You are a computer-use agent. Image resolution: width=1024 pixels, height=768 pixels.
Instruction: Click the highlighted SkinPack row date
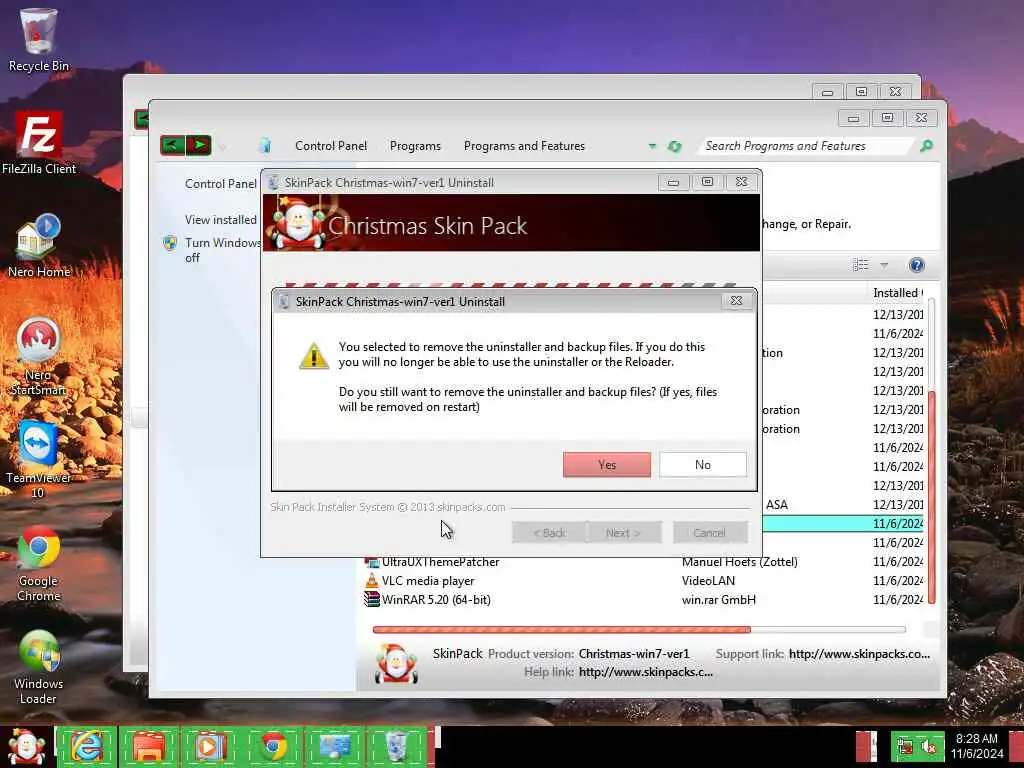(898, 523)
